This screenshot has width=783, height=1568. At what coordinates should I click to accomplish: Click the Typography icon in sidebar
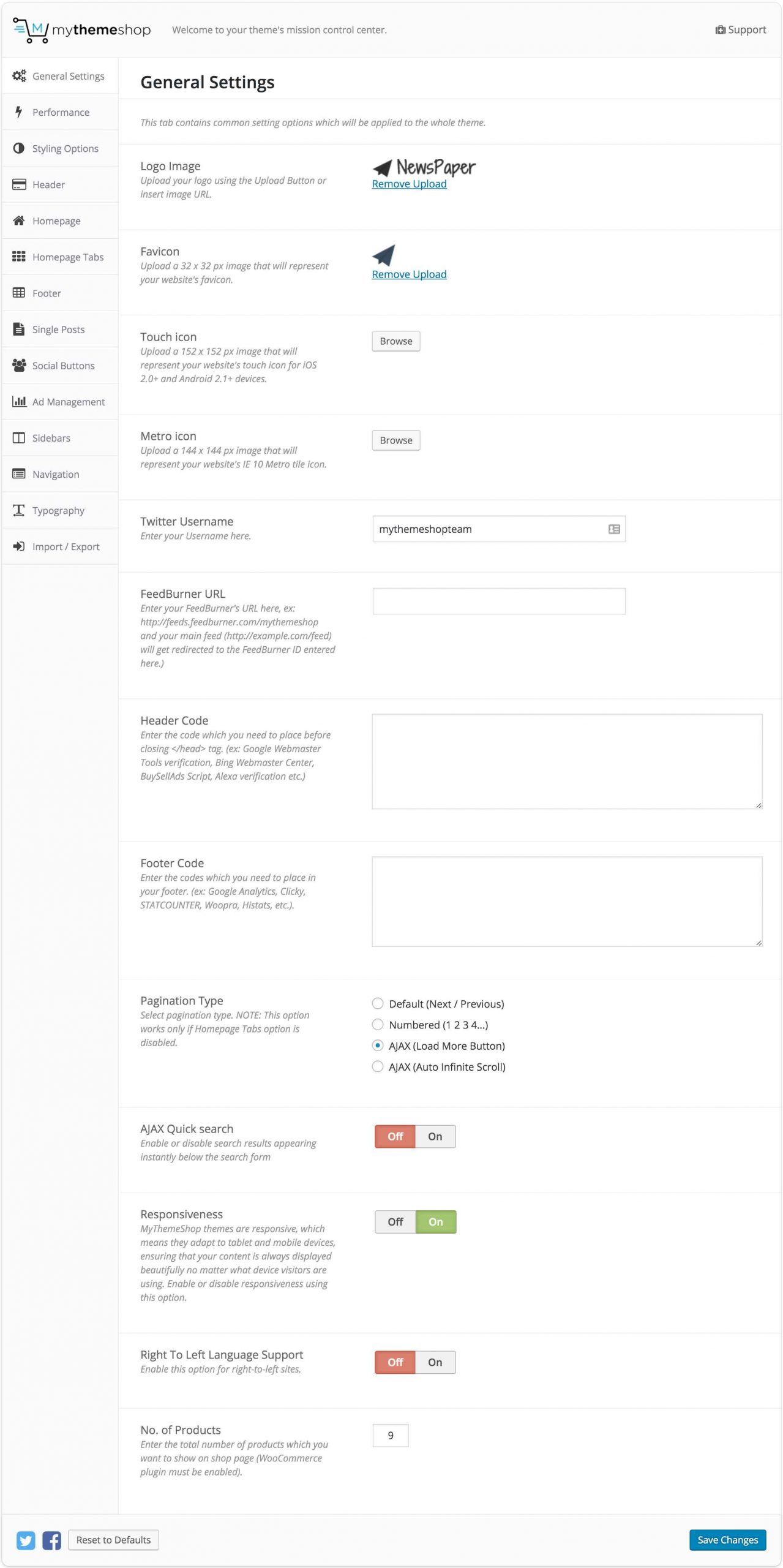pos(19,510)
